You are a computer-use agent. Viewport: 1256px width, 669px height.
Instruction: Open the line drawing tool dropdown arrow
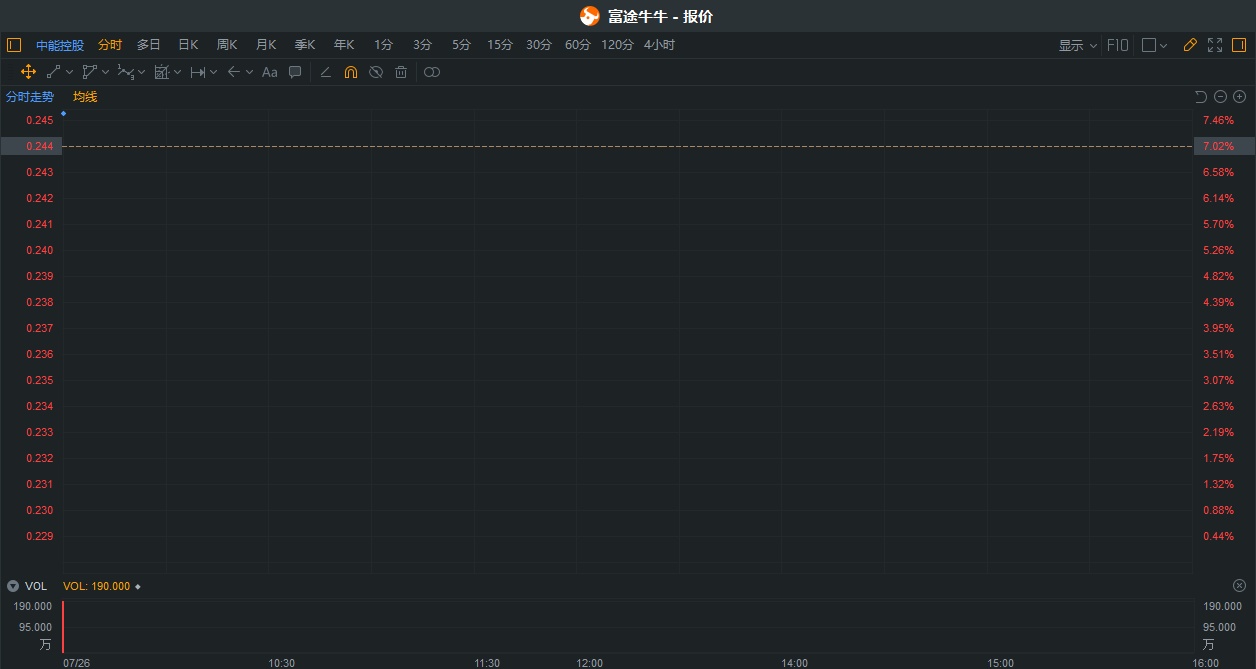70,72
